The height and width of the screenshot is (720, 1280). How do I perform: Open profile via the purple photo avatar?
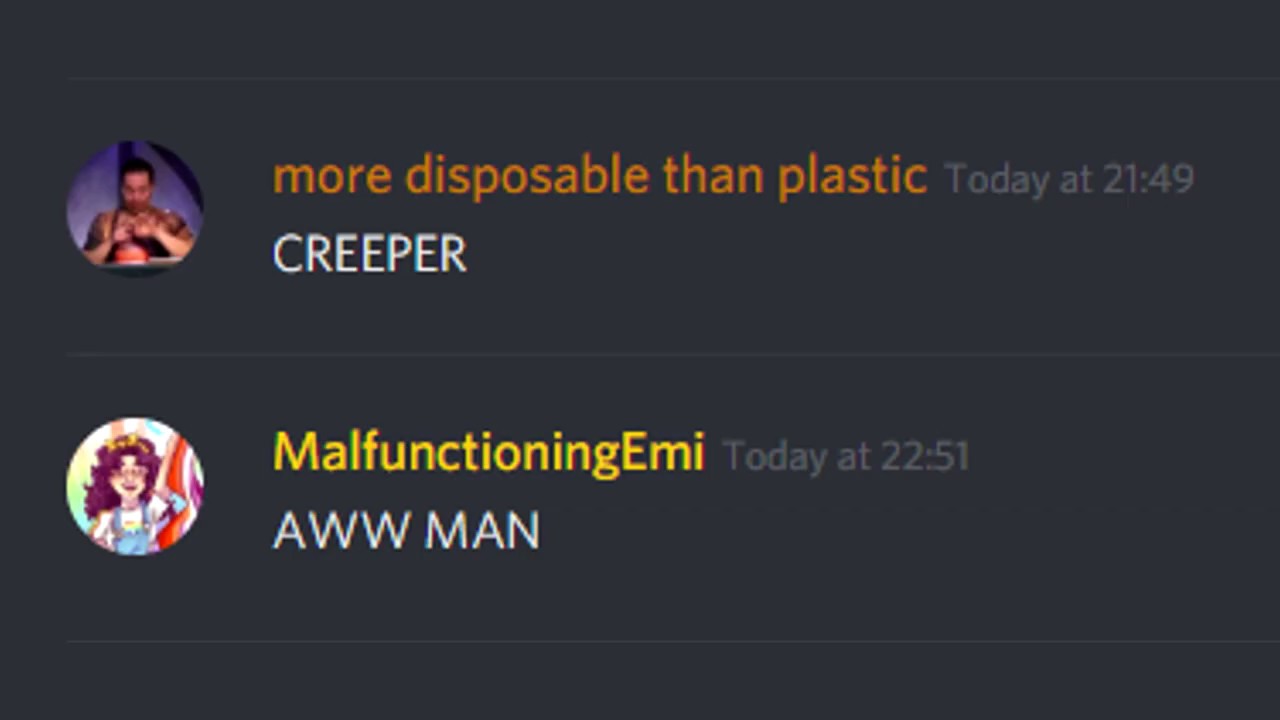[135, 209]
